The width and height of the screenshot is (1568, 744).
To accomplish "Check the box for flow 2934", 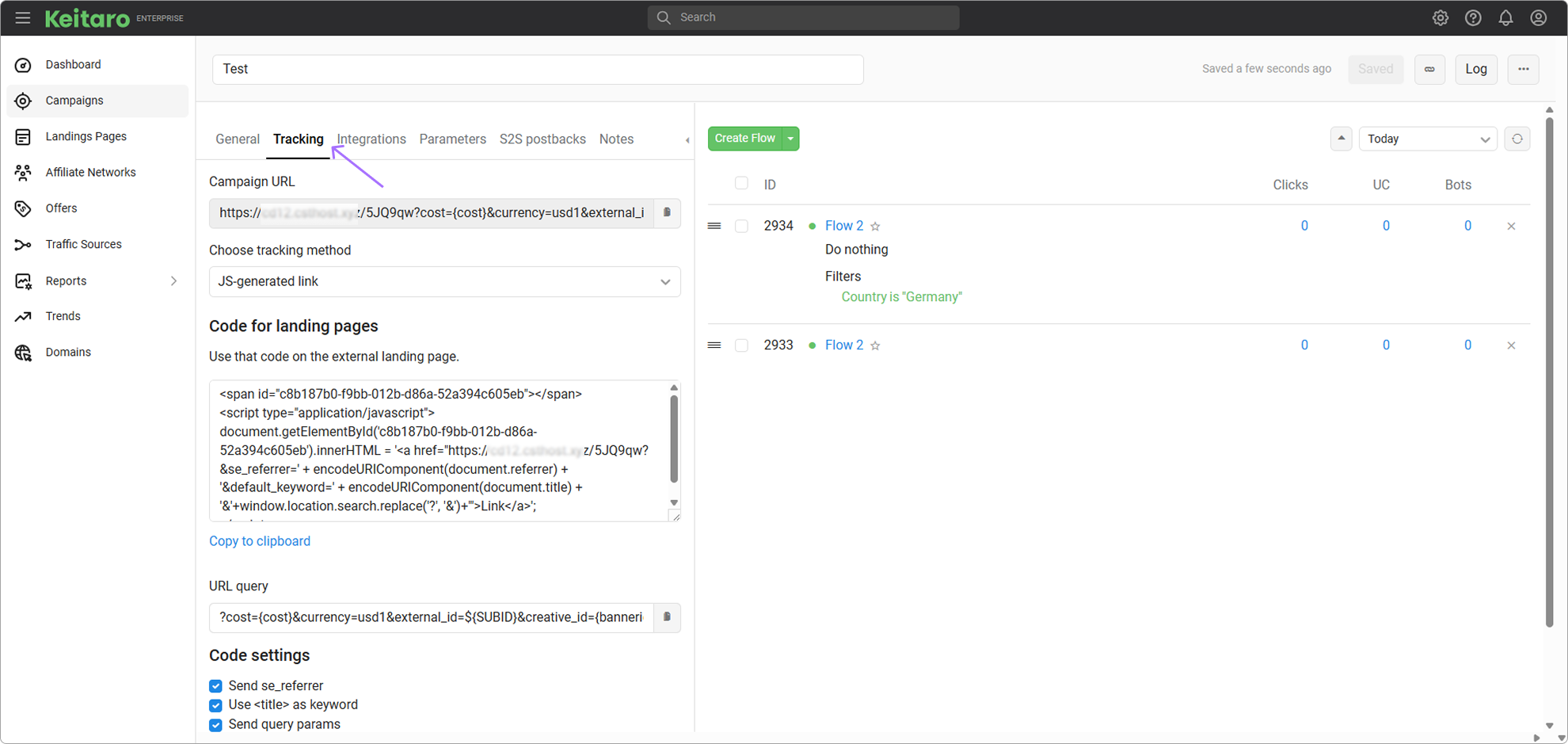I will pos(741,226).
